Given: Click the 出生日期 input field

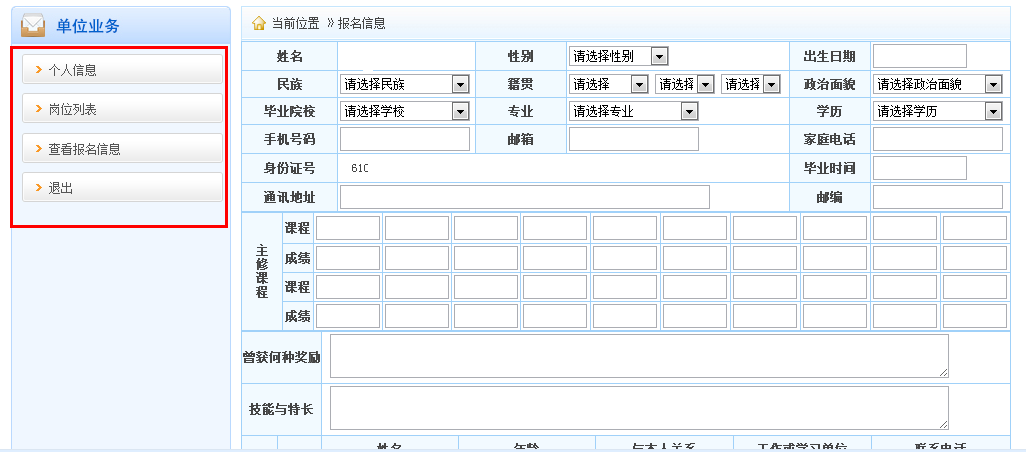Looking at the screenshot, I should [x=919, y=56].
